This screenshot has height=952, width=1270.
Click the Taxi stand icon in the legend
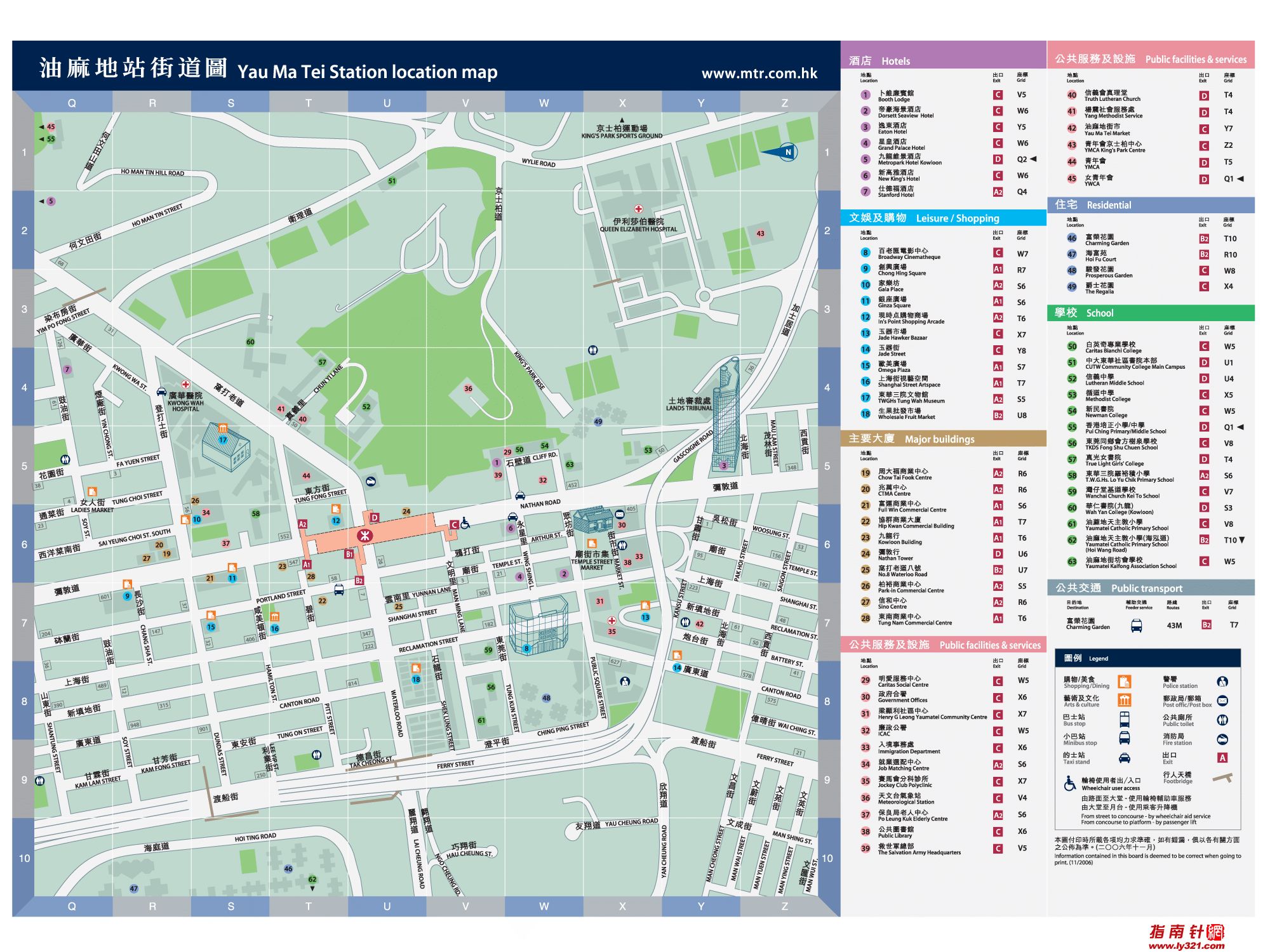[x=1124, y=758]
